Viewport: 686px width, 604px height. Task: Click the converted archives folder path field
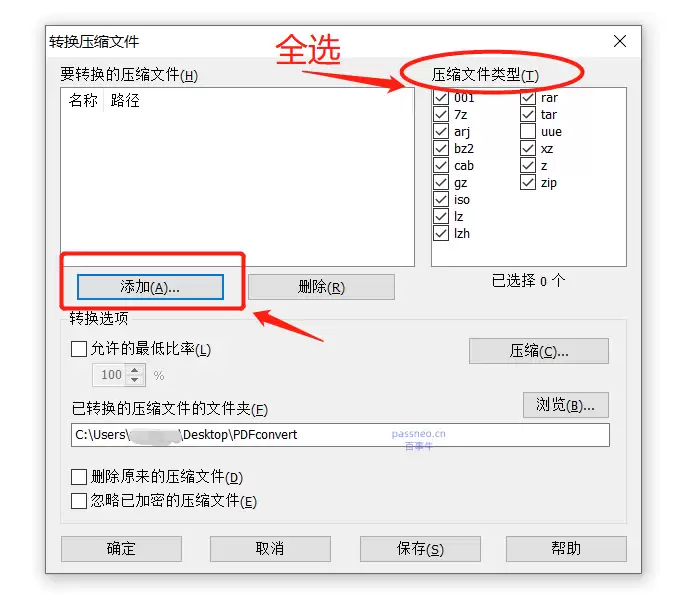(x=340, y=435)
